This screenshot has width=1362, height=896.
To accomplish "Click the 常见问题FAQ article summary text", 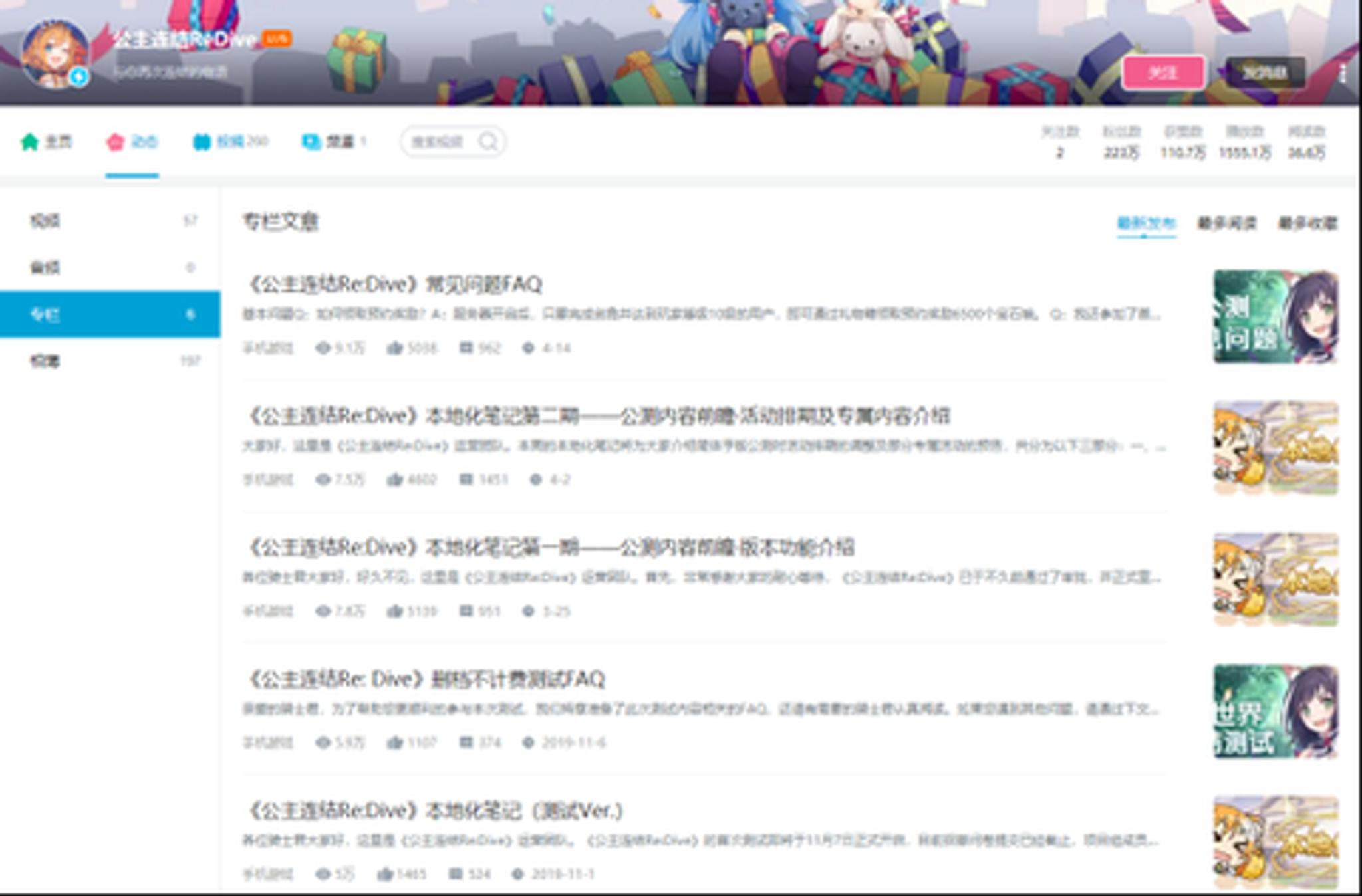I will click(x=702, y=314).
